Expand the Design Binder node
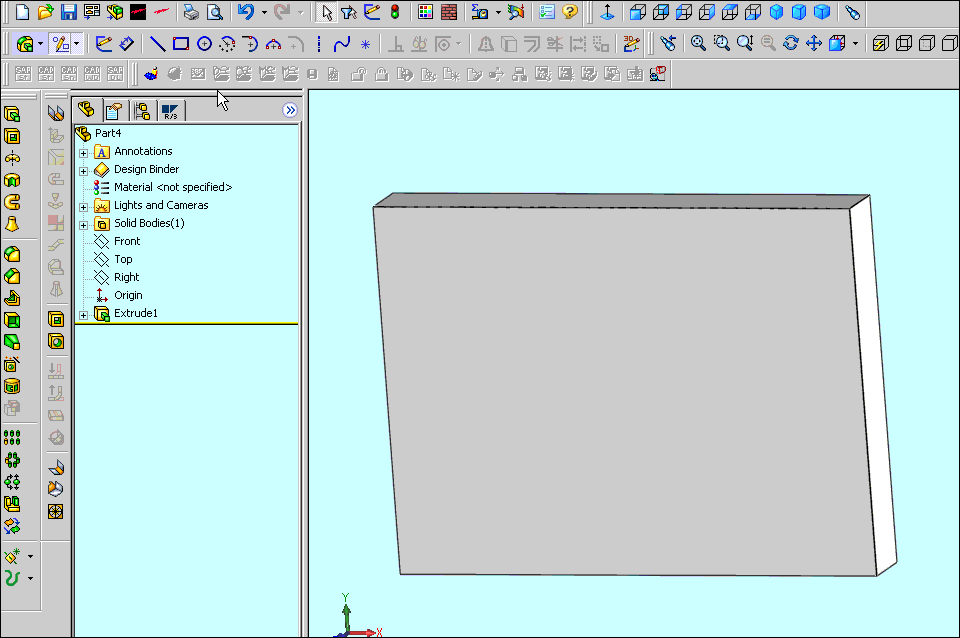The image size is (960, 638). (83, 171)
